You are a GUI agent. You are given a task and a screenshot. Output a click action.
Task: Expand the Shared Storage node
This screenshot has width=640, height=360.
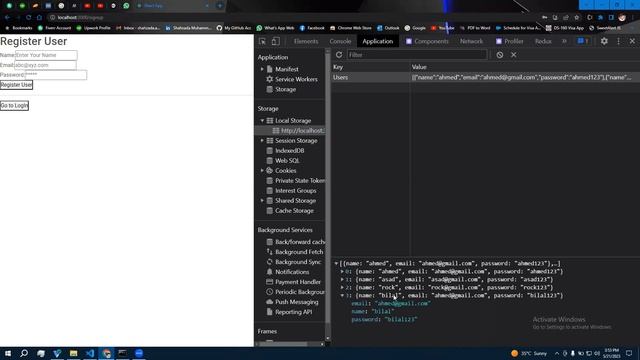point(262,201)
